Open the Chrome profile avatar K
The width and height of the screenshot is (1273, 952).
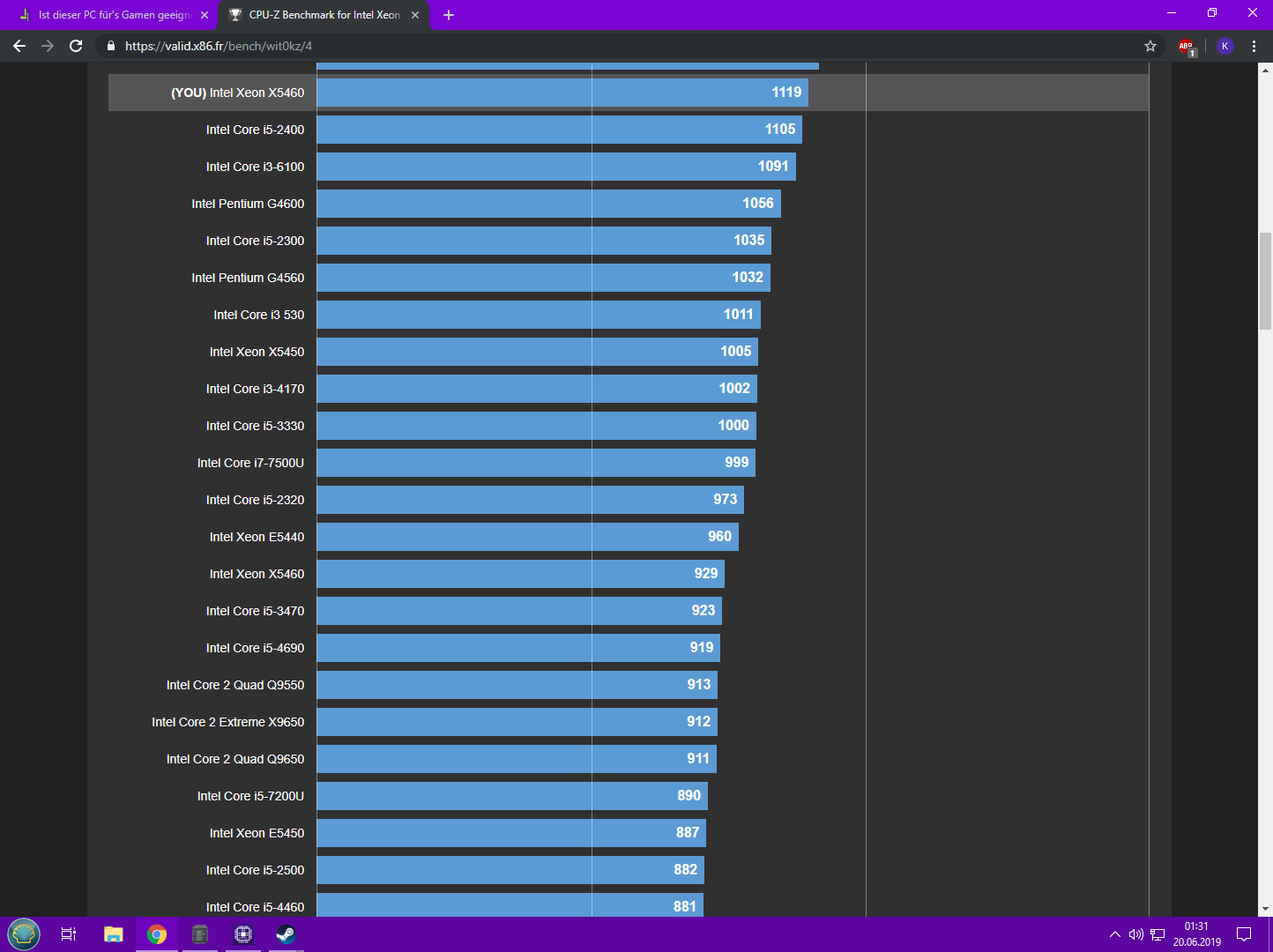[x=1225, y=46]
